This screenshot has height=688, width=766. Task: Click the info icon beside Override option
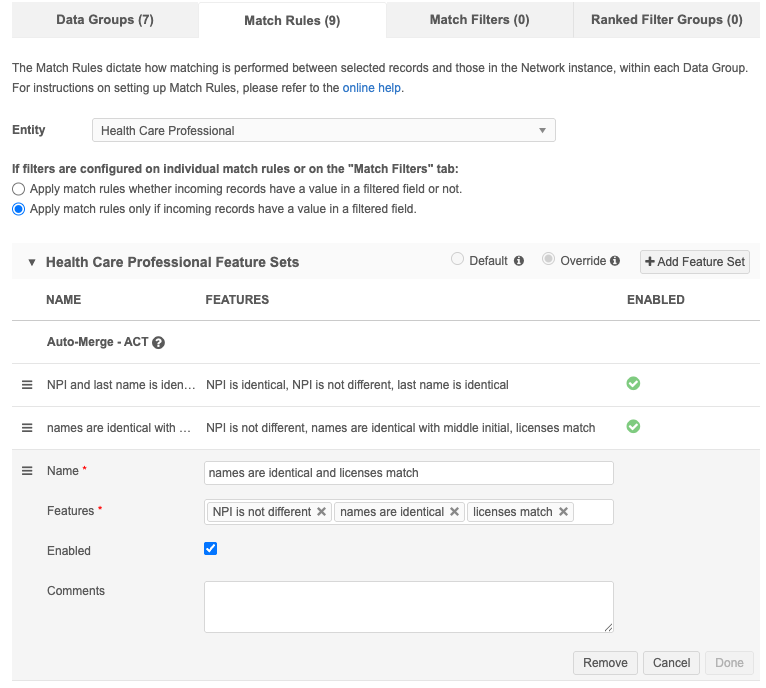[615, 261]
